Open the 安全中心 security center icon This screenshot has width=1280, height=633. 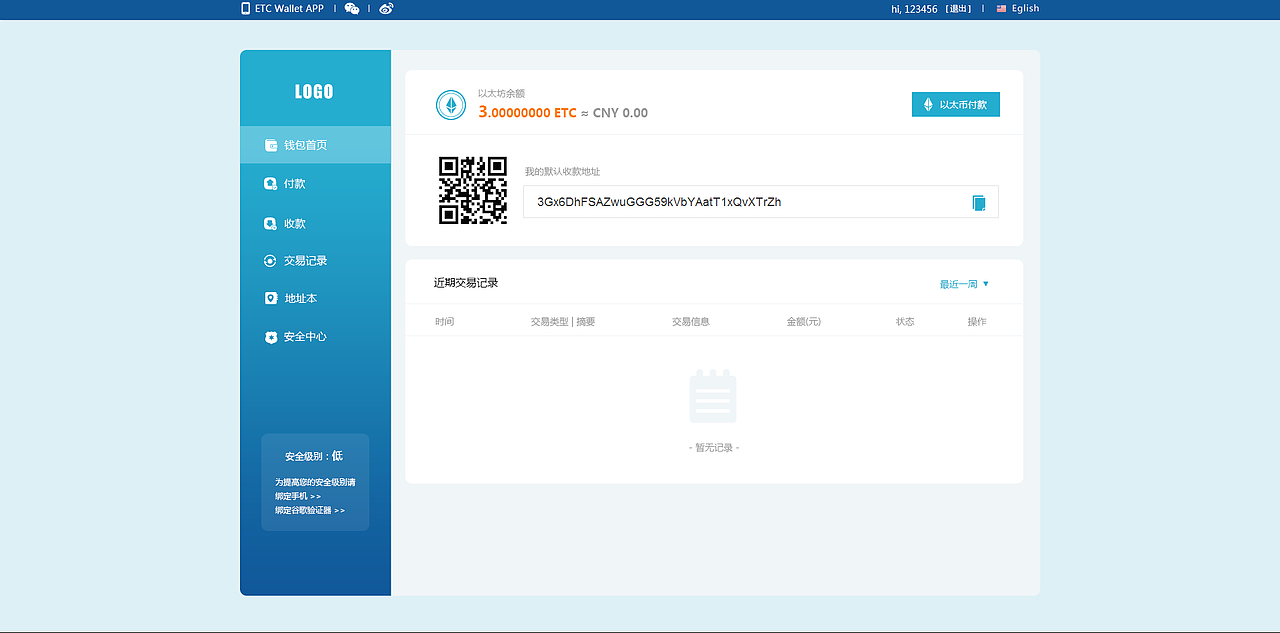(x=270, y=336)
